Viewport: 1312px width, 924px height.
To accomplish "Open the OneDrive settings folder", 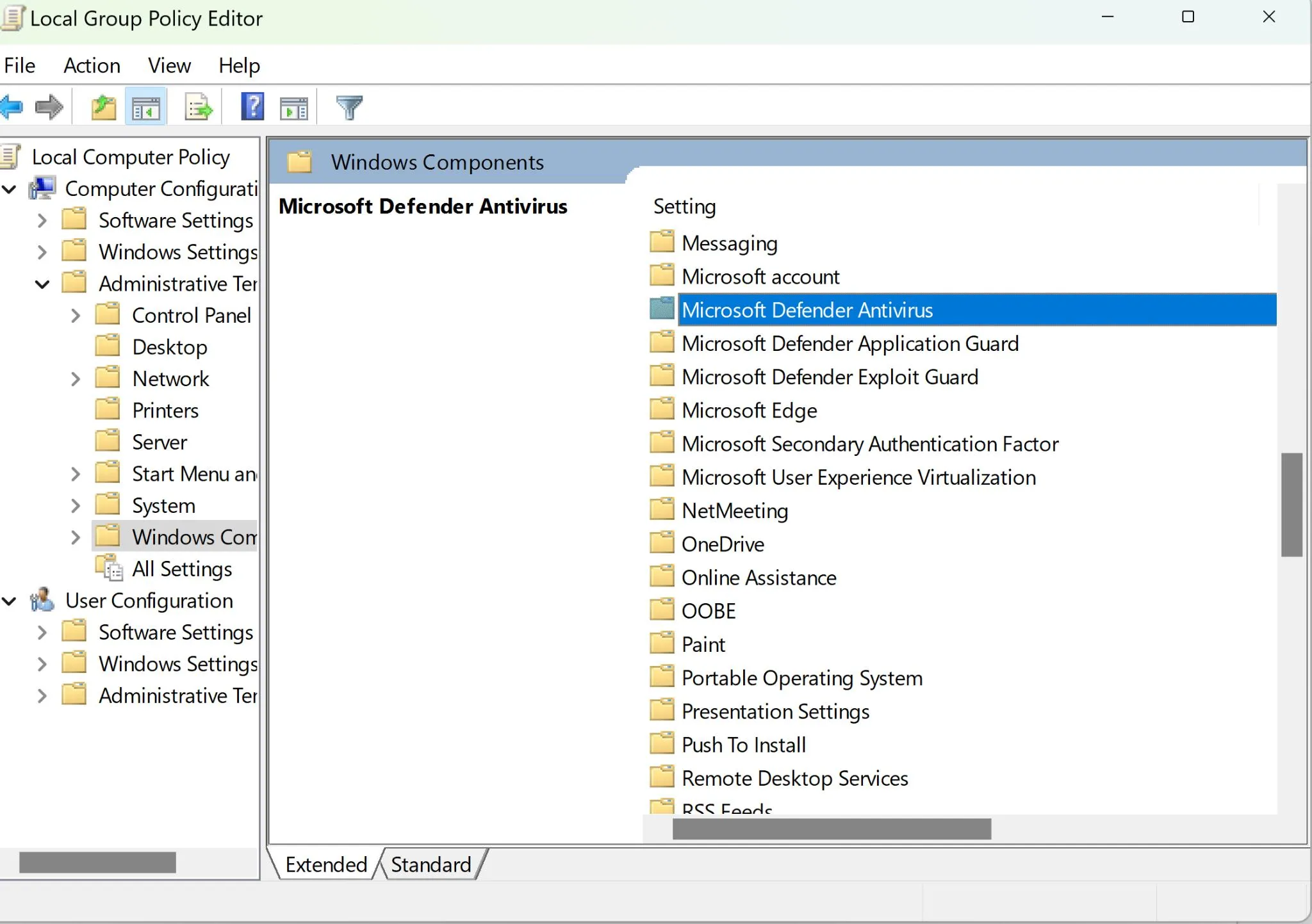I will 723,543.
